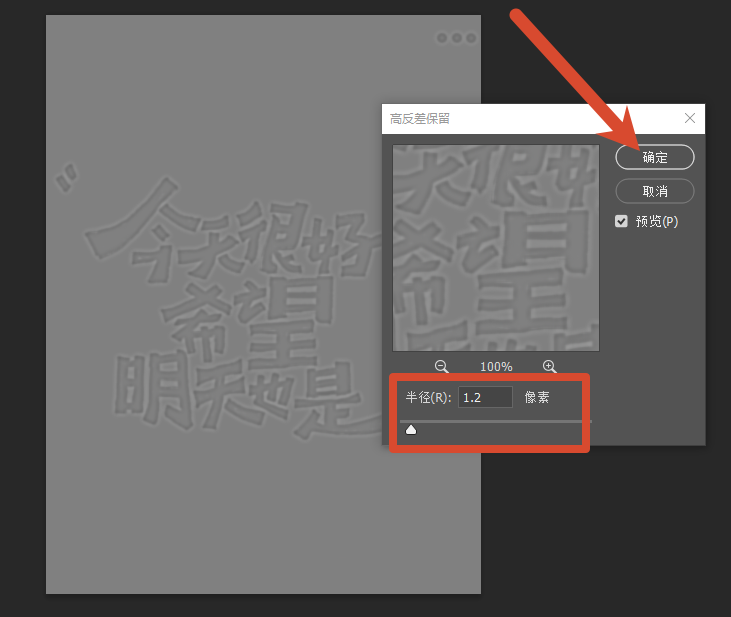Click the 100% zoom level text
Image resolution: width=731 pixels, height=617 pixels.
pyautogui.click(x=496, y=367)
